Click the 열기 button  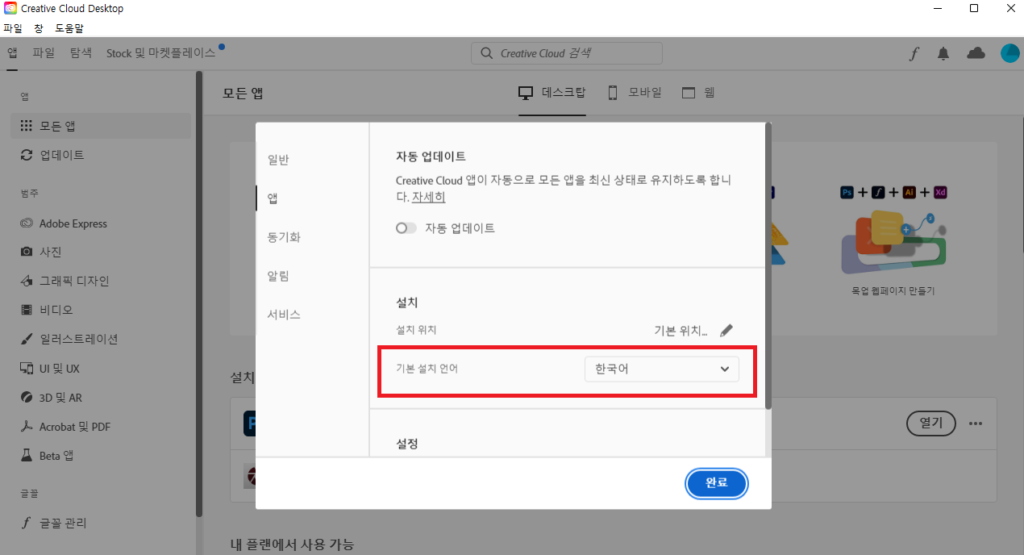point(931,424)
